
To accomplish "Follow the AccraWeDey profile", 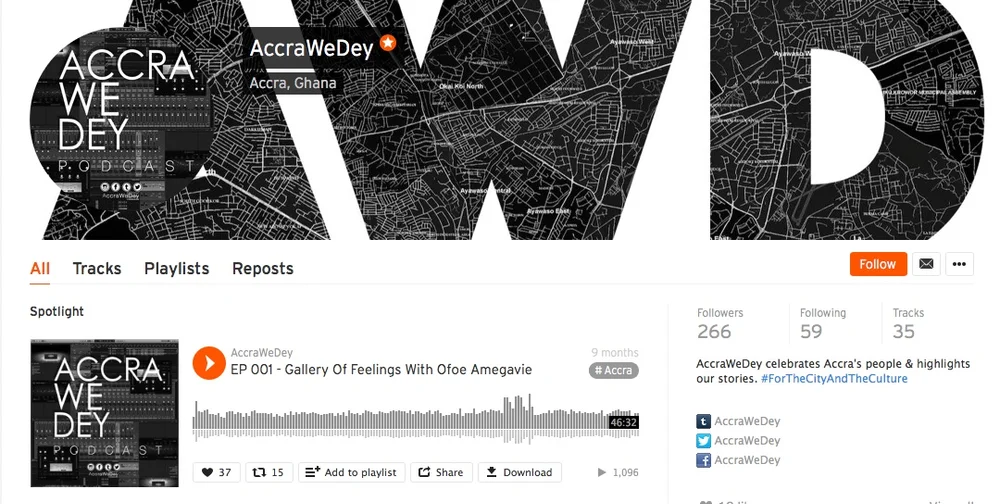I will [878, 264].
